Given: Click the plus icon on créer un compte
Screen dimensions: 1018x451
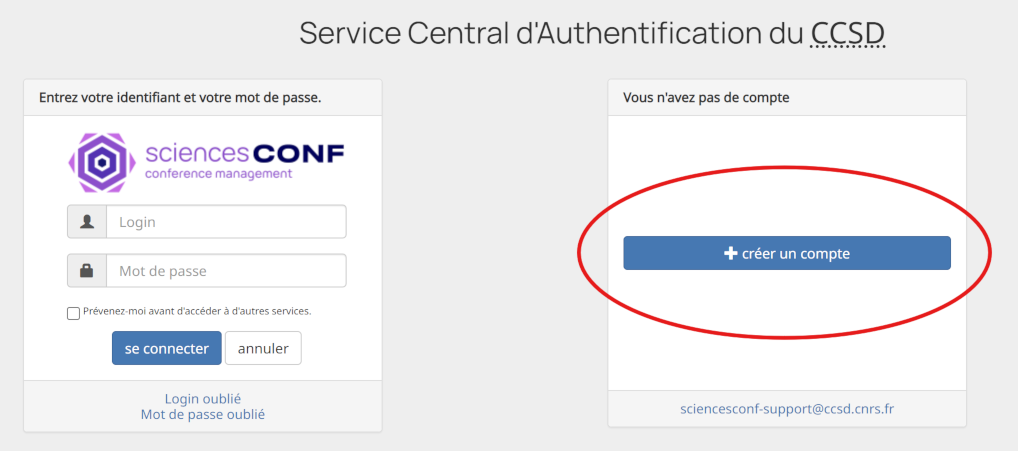Looking at the screenshot, I should [x=731, y=253].
